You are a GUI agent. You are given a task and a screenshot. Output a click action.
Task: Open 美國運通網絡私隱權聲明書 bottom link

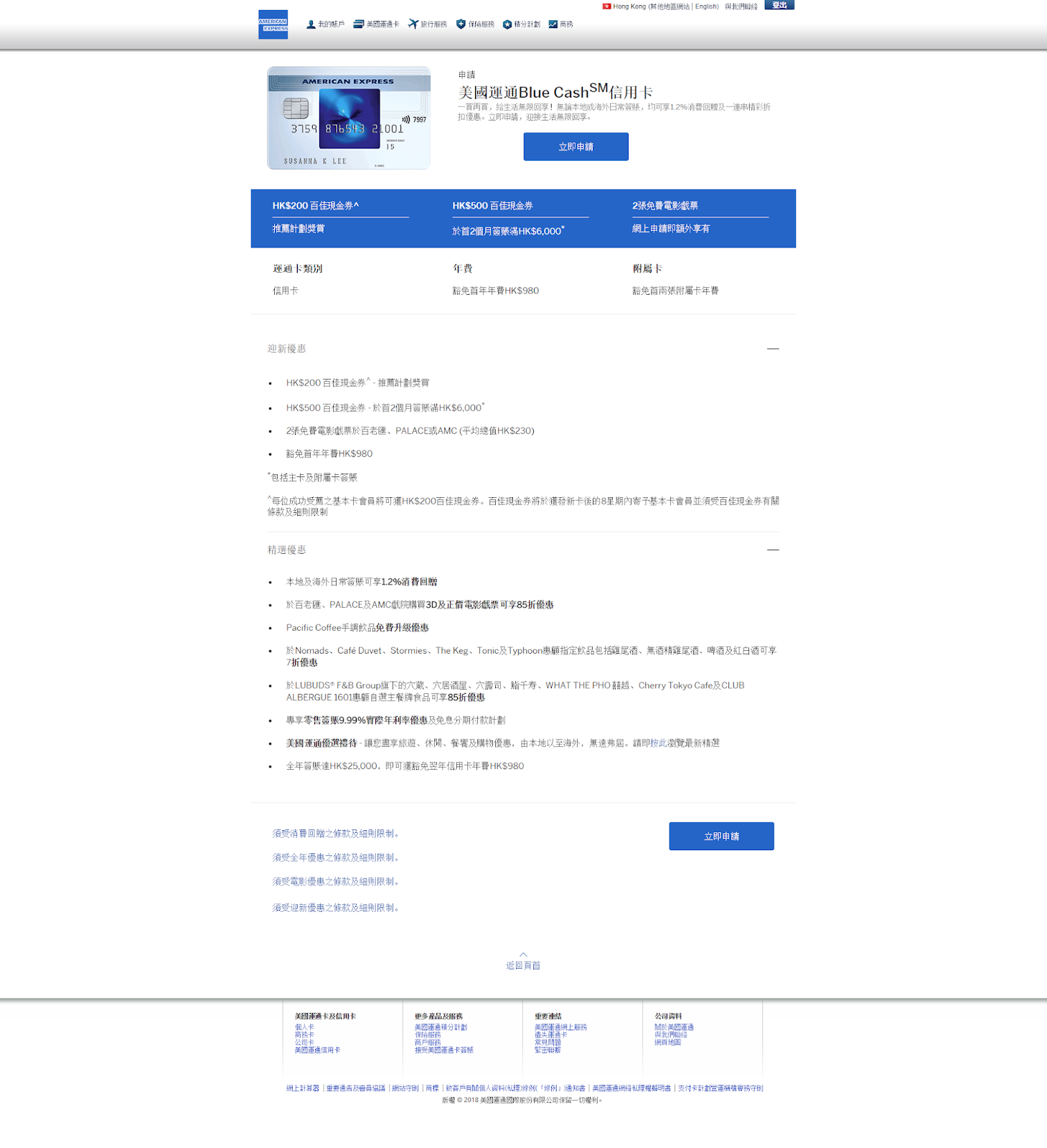pyautogui.click(x=632, y=1088)
